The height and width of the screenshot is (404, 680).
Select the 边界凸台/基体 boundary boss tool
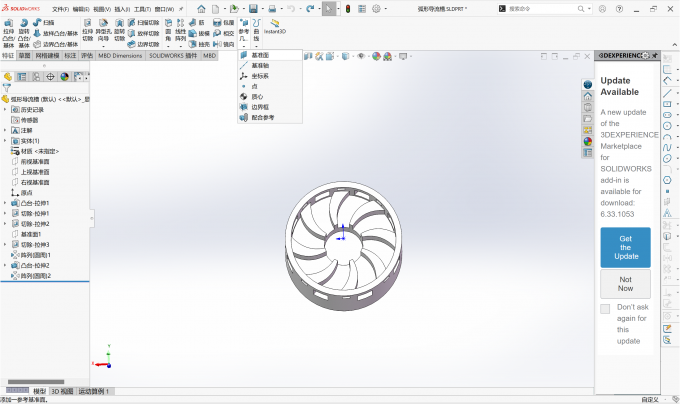(x=56, y=44)
